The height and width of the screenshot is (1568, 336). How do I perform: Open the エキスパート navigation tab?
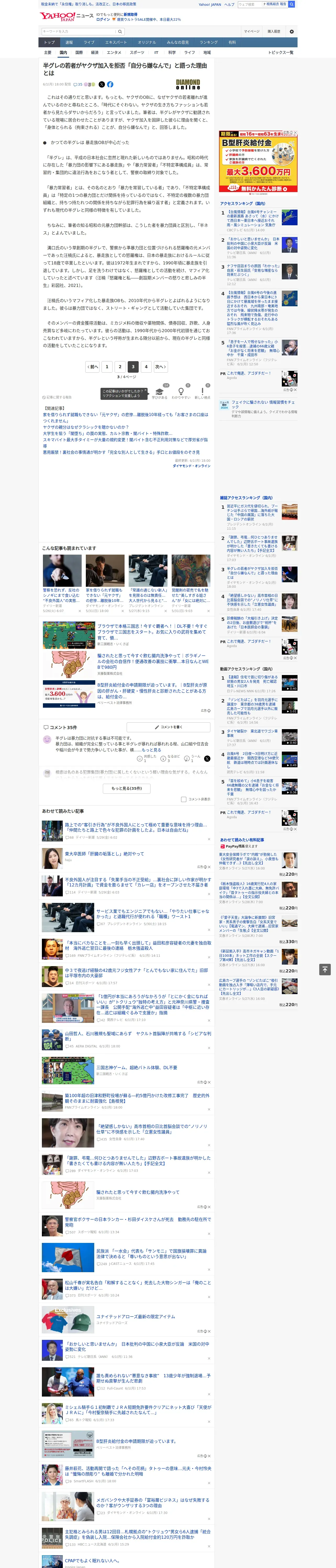(x=116, y=43)
